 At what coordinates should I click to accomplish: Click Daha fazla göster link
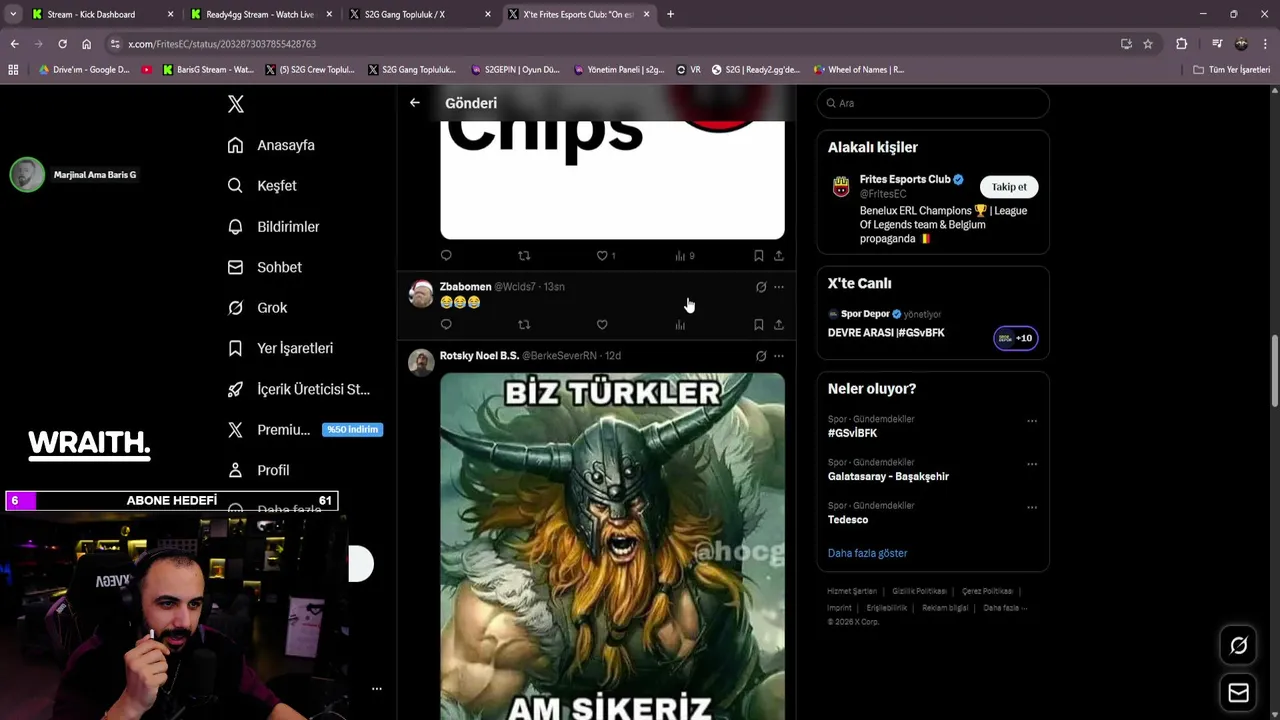(867, 553)
